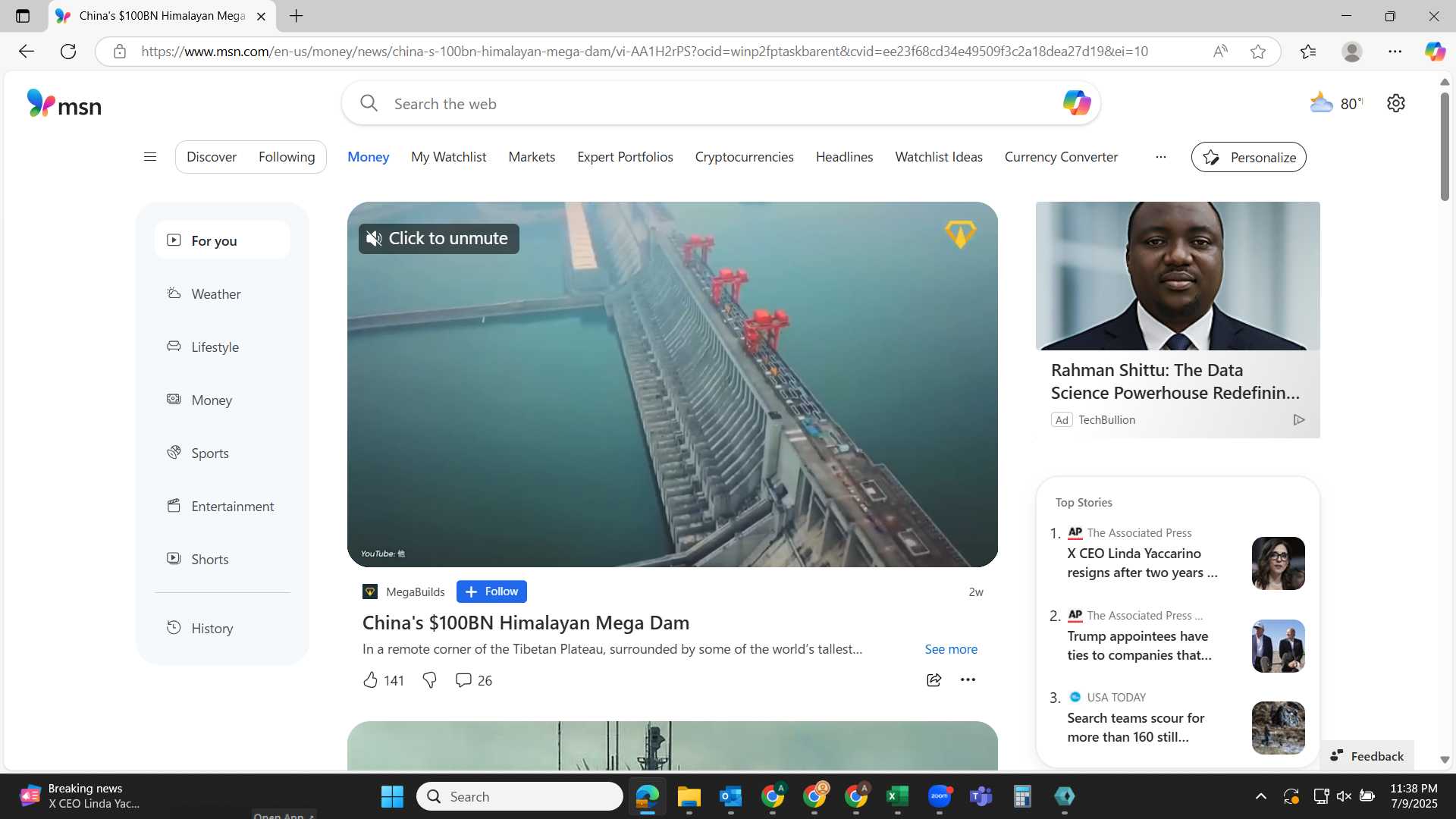Go back in browser history
The height and width of the screenshot is (819, 1456).
[27, 52]
